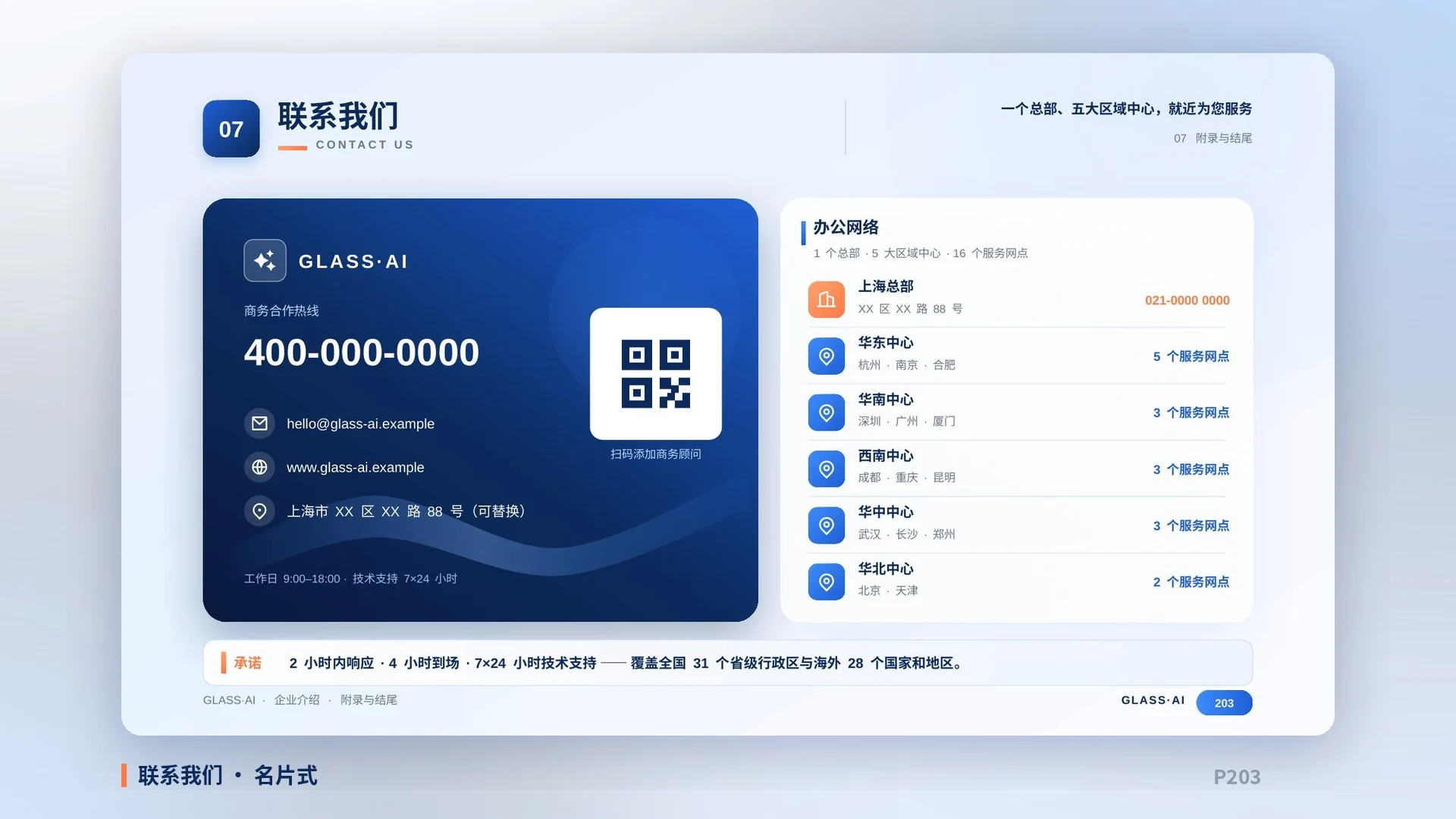Click 3 个服务网点 for 华中中心
Image resolution: width=1456 pixels, height=819 pixels.
click(x=1191, y=526)
